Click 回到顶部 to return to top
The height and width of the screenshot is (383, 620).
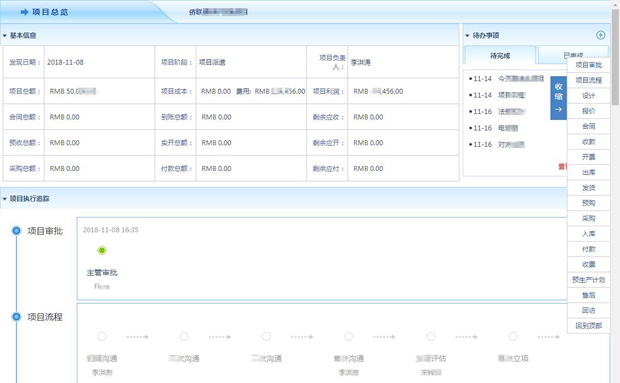coord(588,326)
